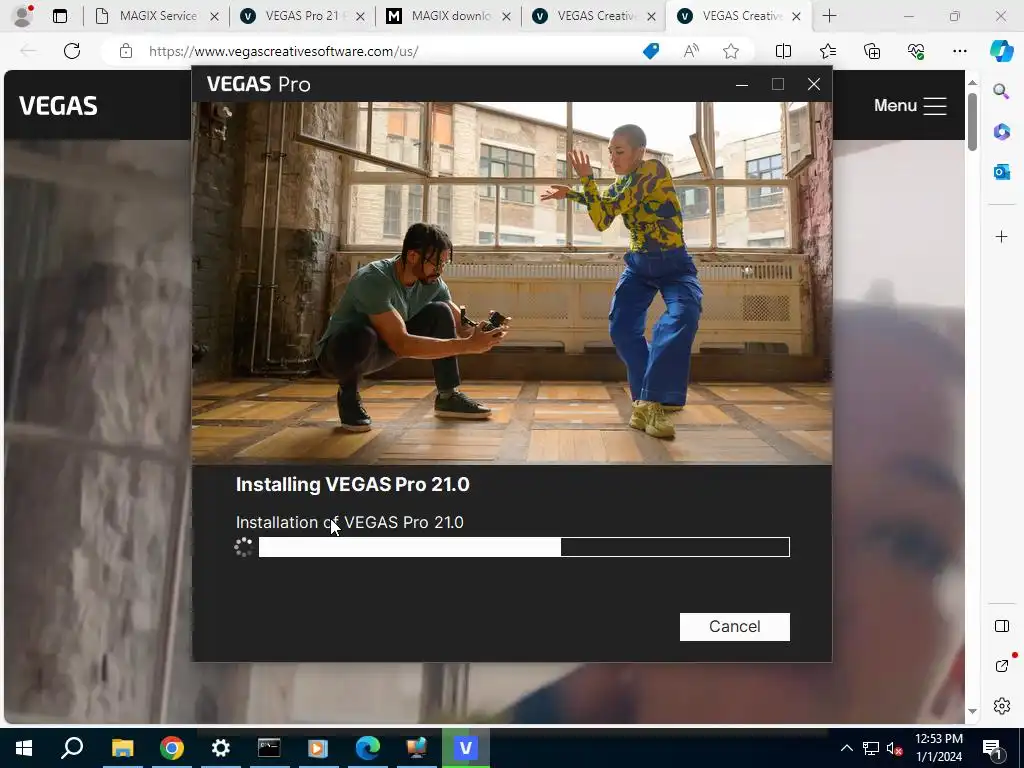Cancel the VEGAS Pro installation
Viewport: 1024px width, 768px height.
(734, 626)
